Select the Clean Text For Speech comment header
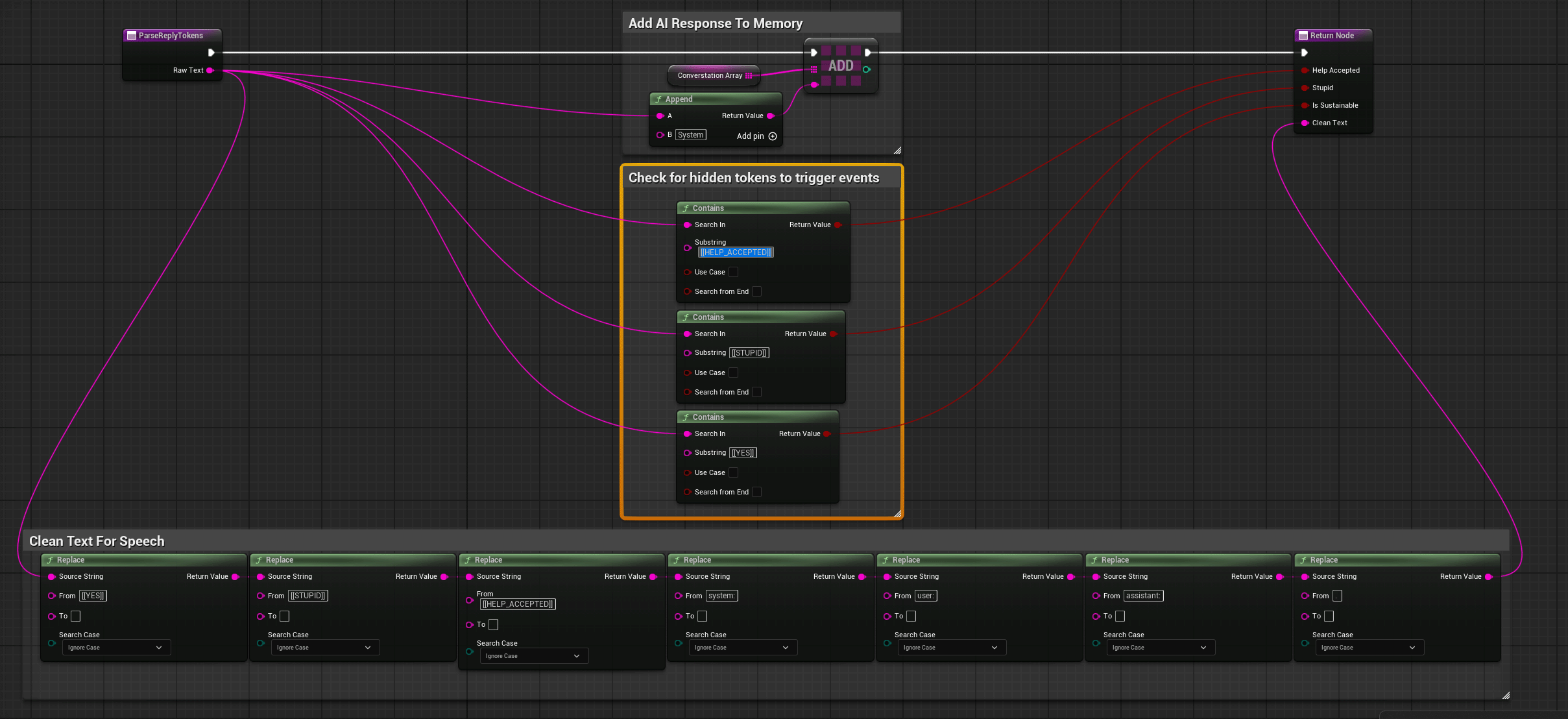Screen dimensions: 1568x719 [x=97, y=541]
